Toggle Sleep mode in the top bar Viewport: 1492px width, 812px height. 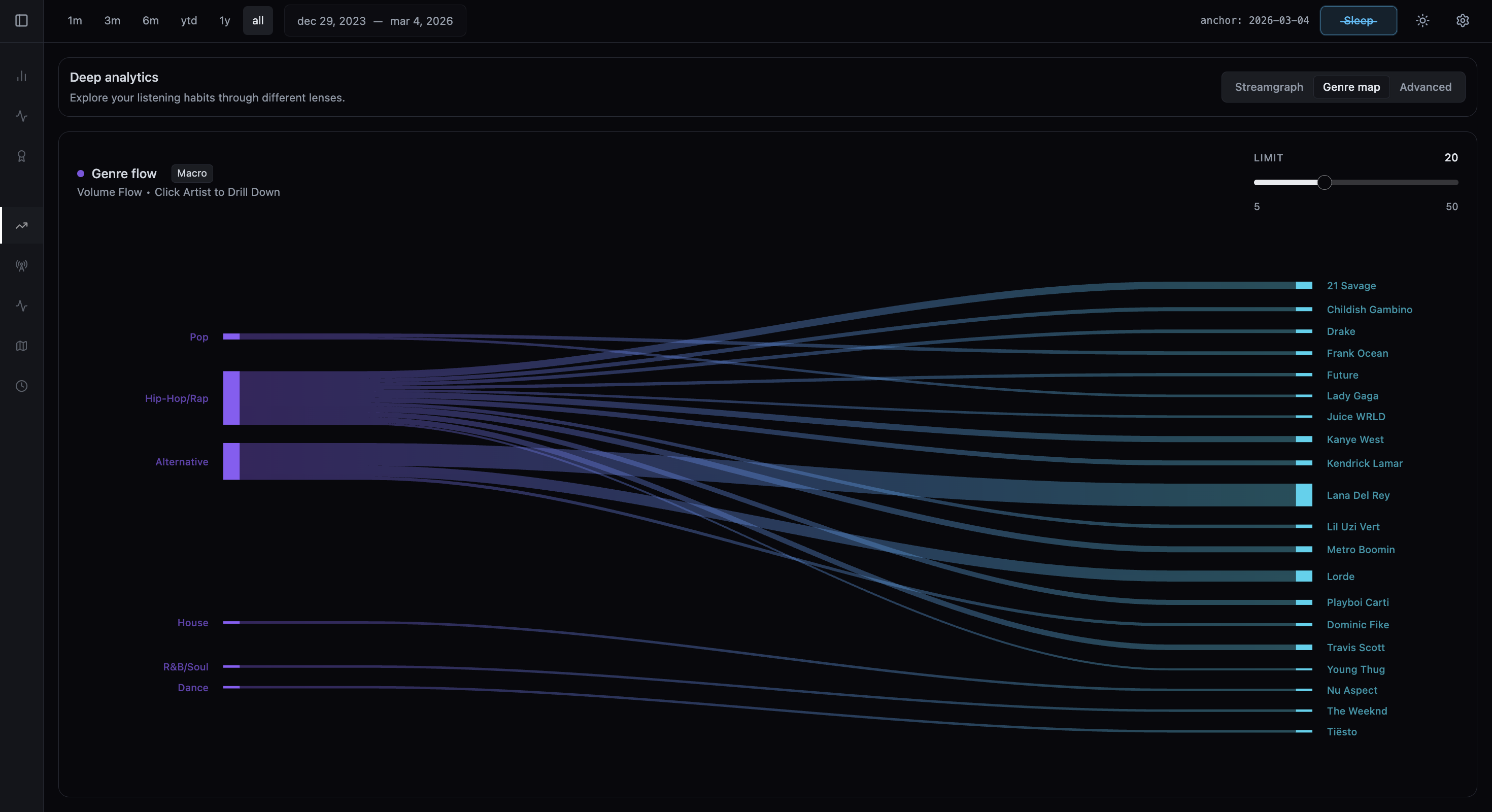pyautogui.click(x=1358, y=20)
